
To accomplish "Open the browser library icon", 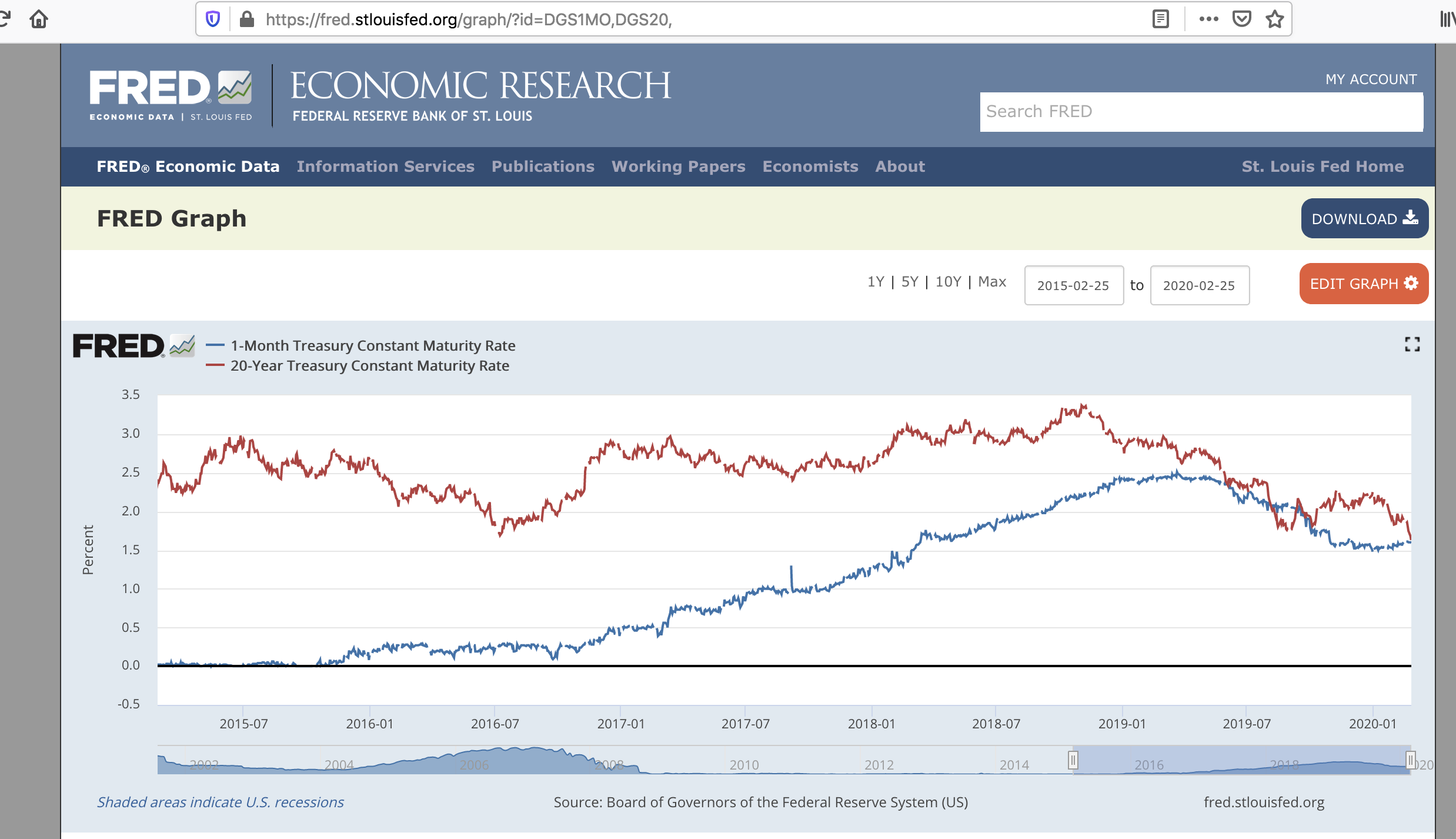I will click(x=1447, y=19).
